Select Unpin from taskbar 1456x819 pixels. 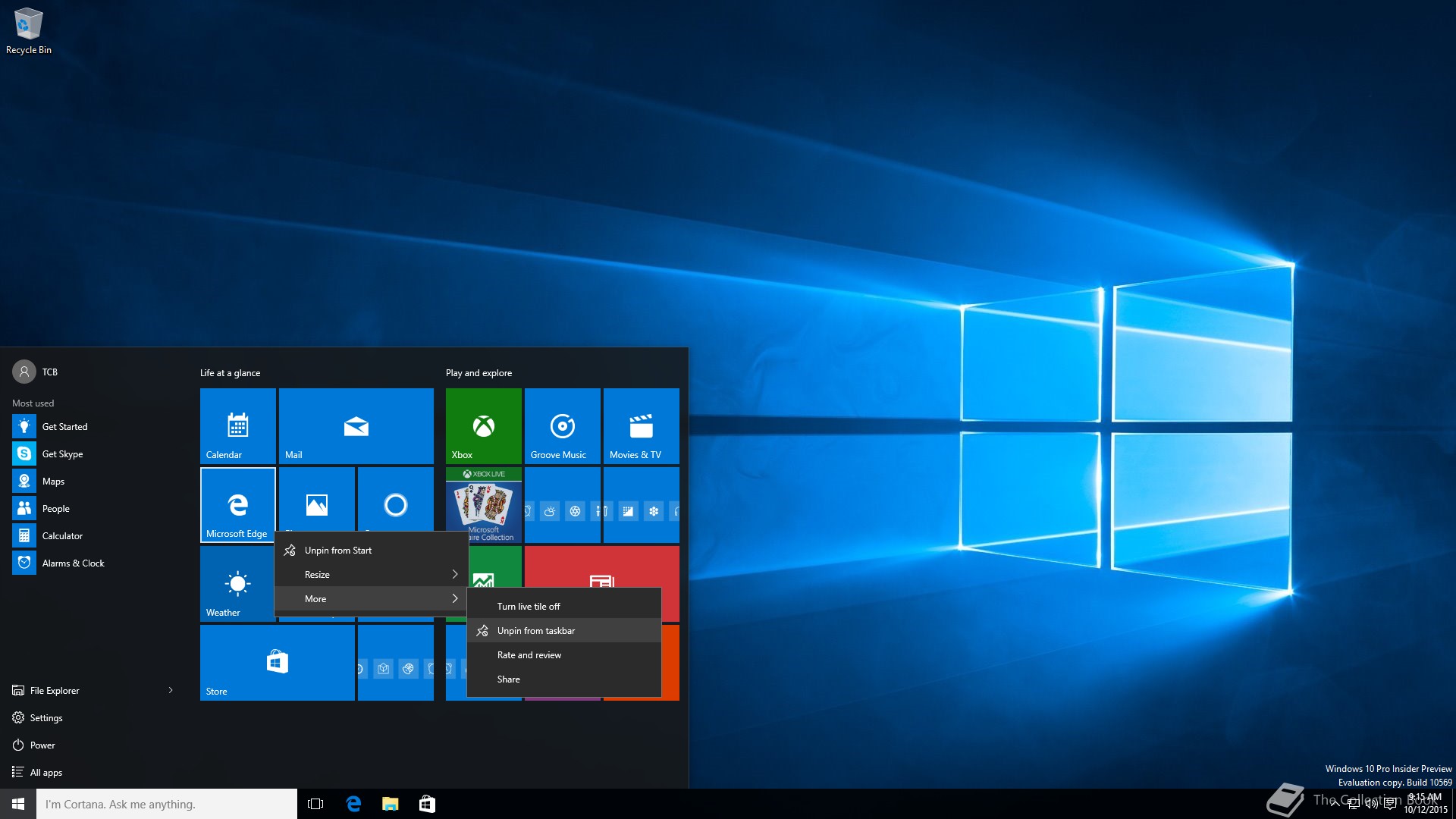564,631
